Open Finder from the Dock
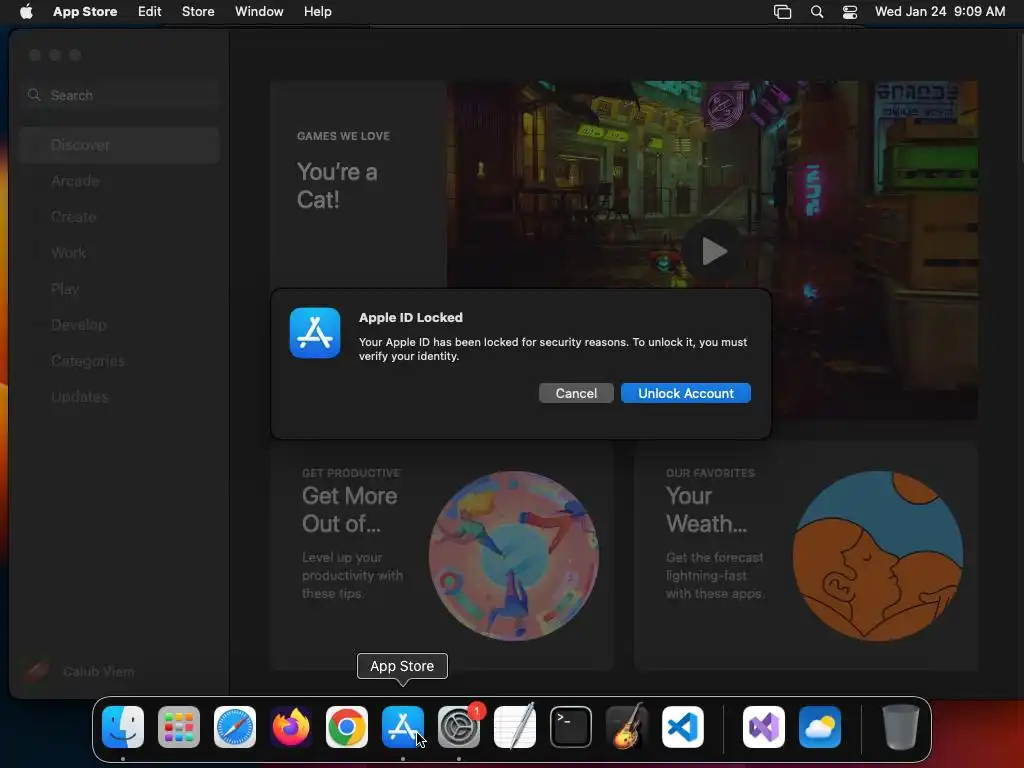 pyautogui.click(x=123, y=727)
